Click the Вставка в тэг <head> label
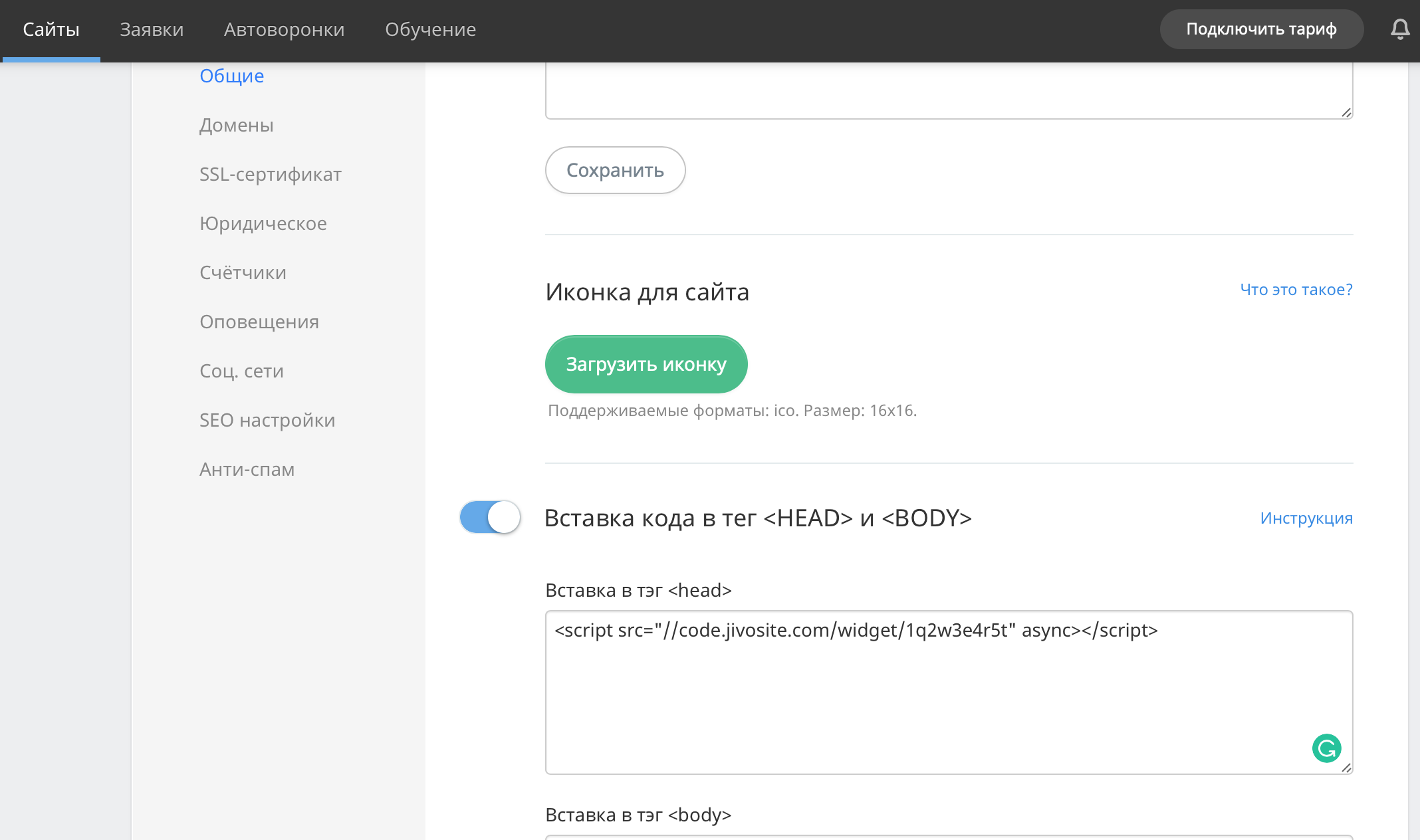 (638, 590)
